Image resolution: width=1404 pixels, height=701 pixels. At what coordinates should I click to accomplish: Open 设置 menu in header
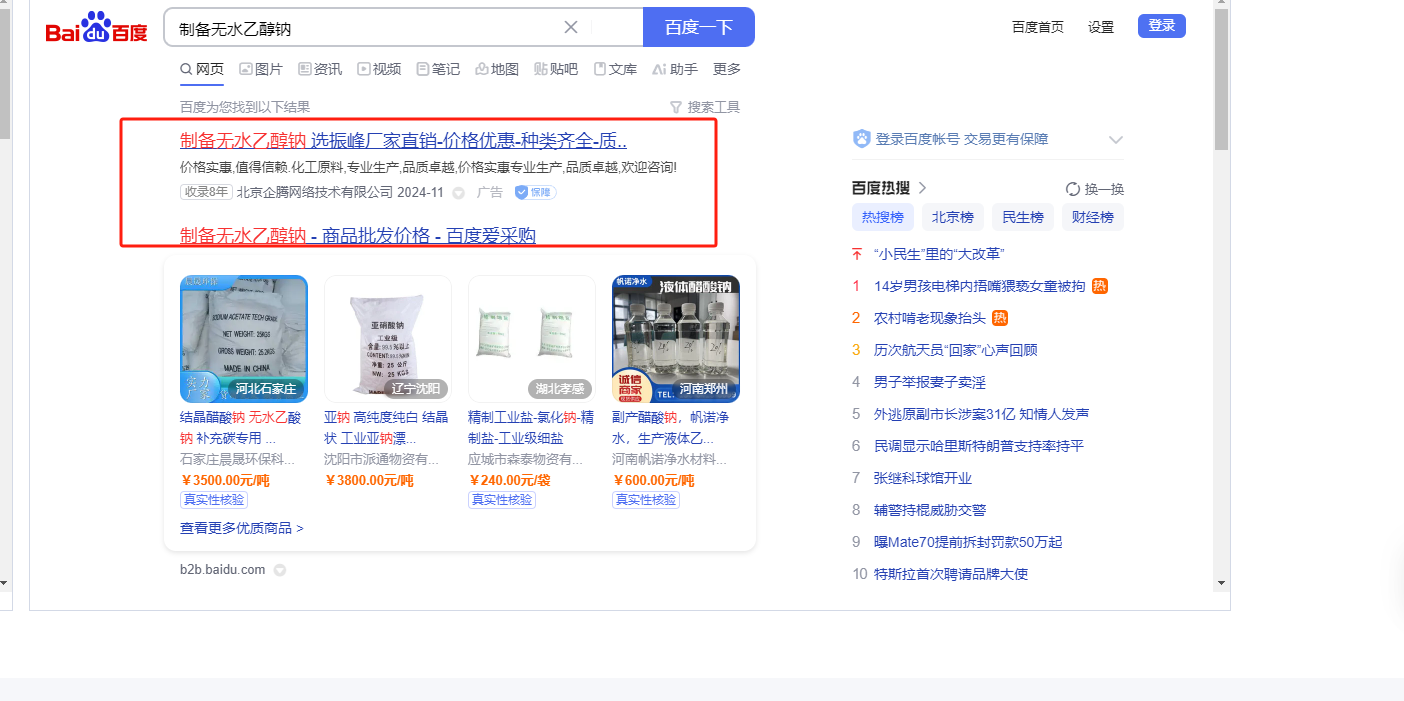pos(1101,27)
